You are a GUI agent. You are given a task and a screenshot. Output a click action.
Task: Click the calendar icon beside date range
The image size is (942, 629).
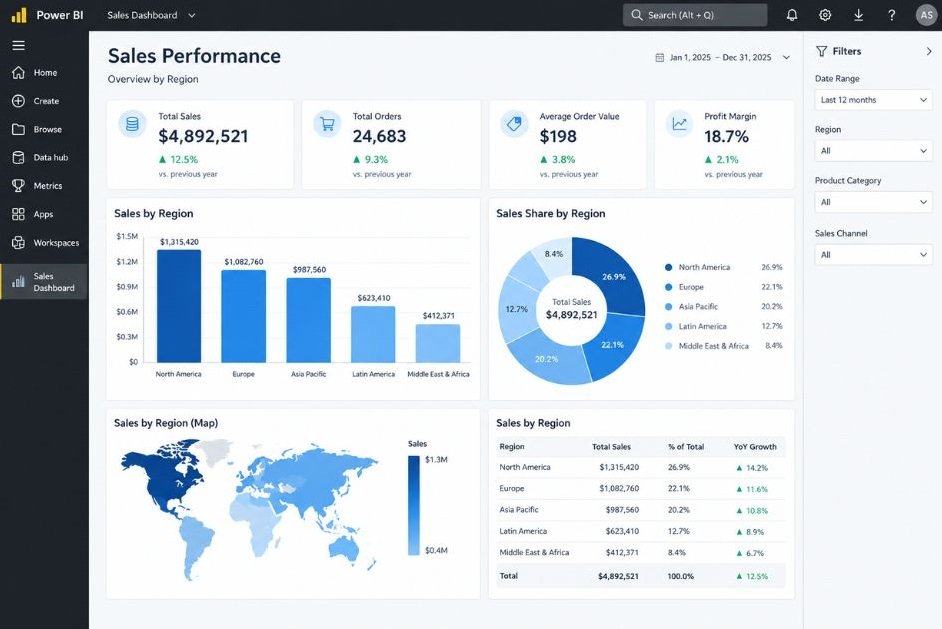pyautogui.click(x=660, y=58)
